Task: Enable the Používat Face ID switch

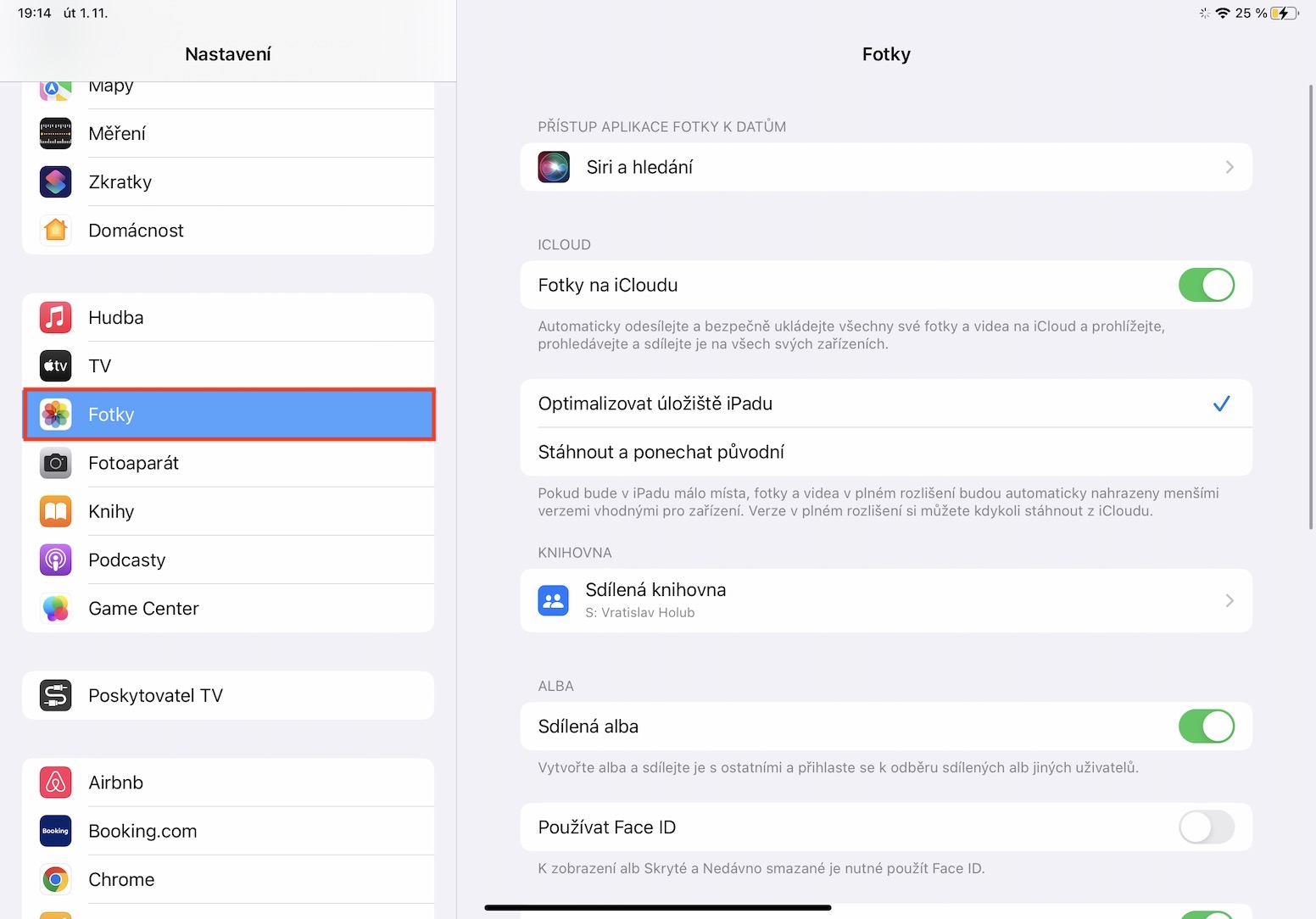Action: (x=1206, y=827)
